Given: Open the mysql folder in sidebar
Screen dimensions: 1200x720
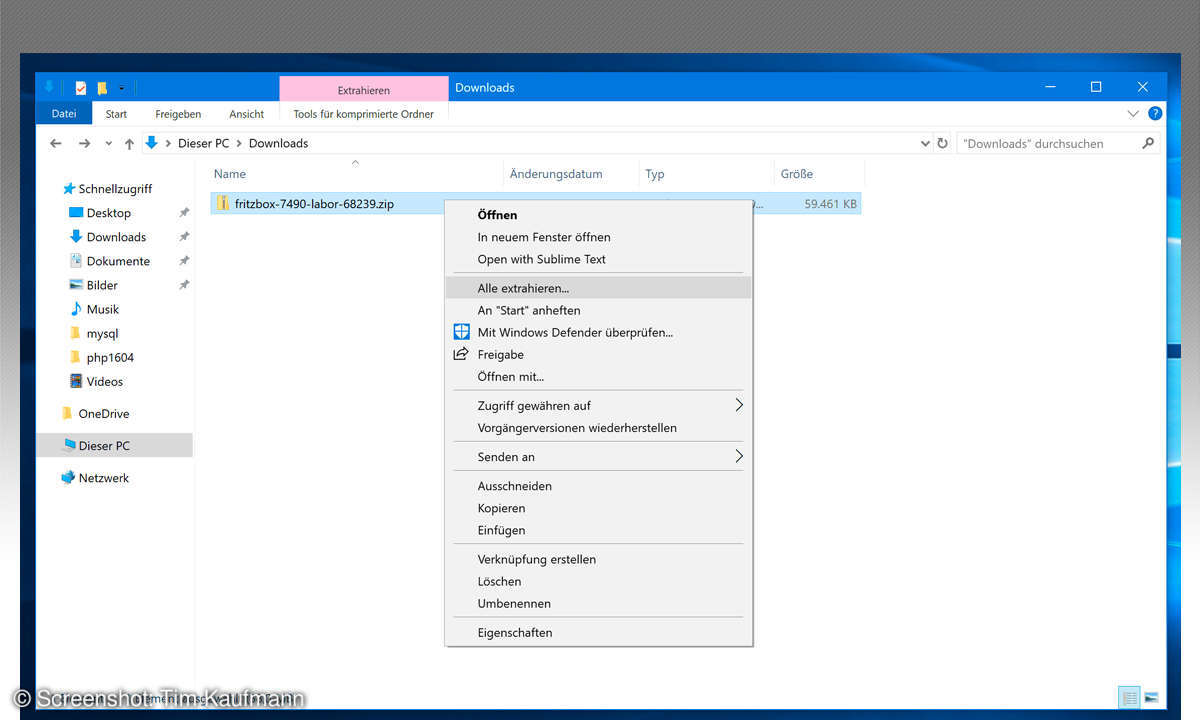Looking at the screenshot, I should 93,333.
